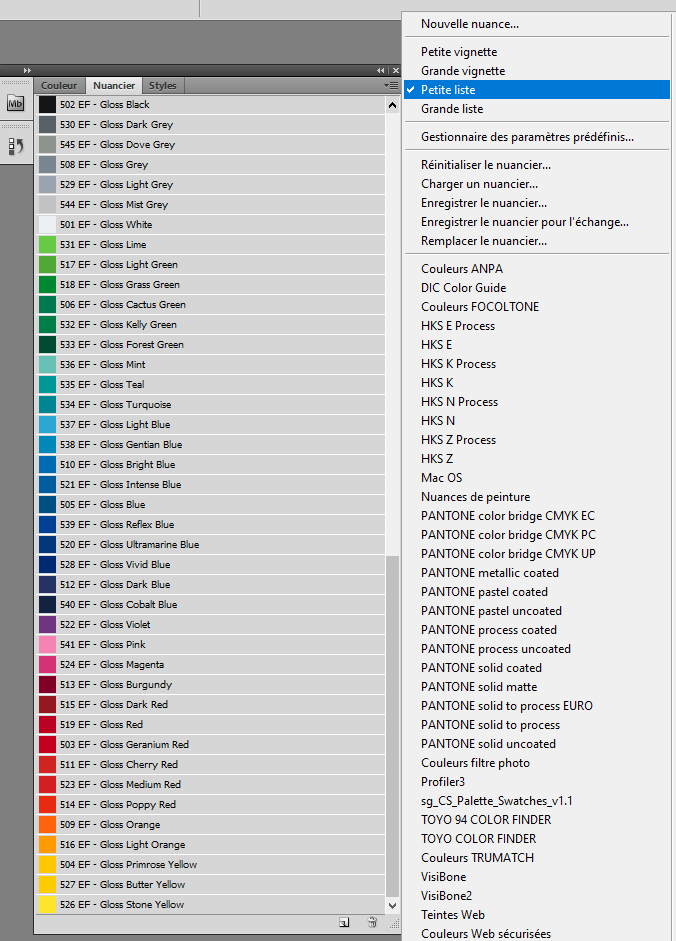
Task: Pick the 526 EF Gloss Stone Yellow swatch
Action: (47, 904)
